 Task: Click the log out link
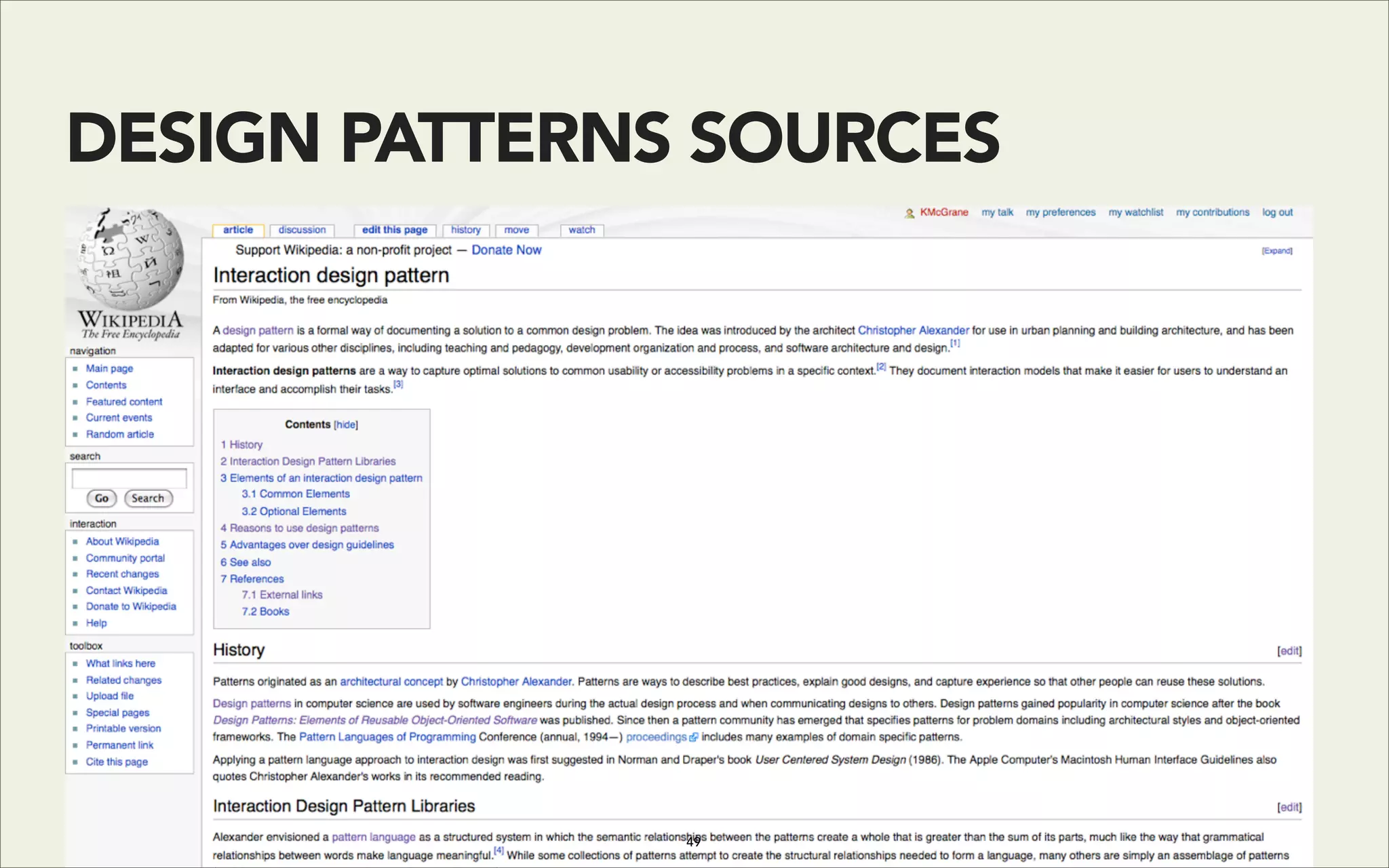(1277, 212)
